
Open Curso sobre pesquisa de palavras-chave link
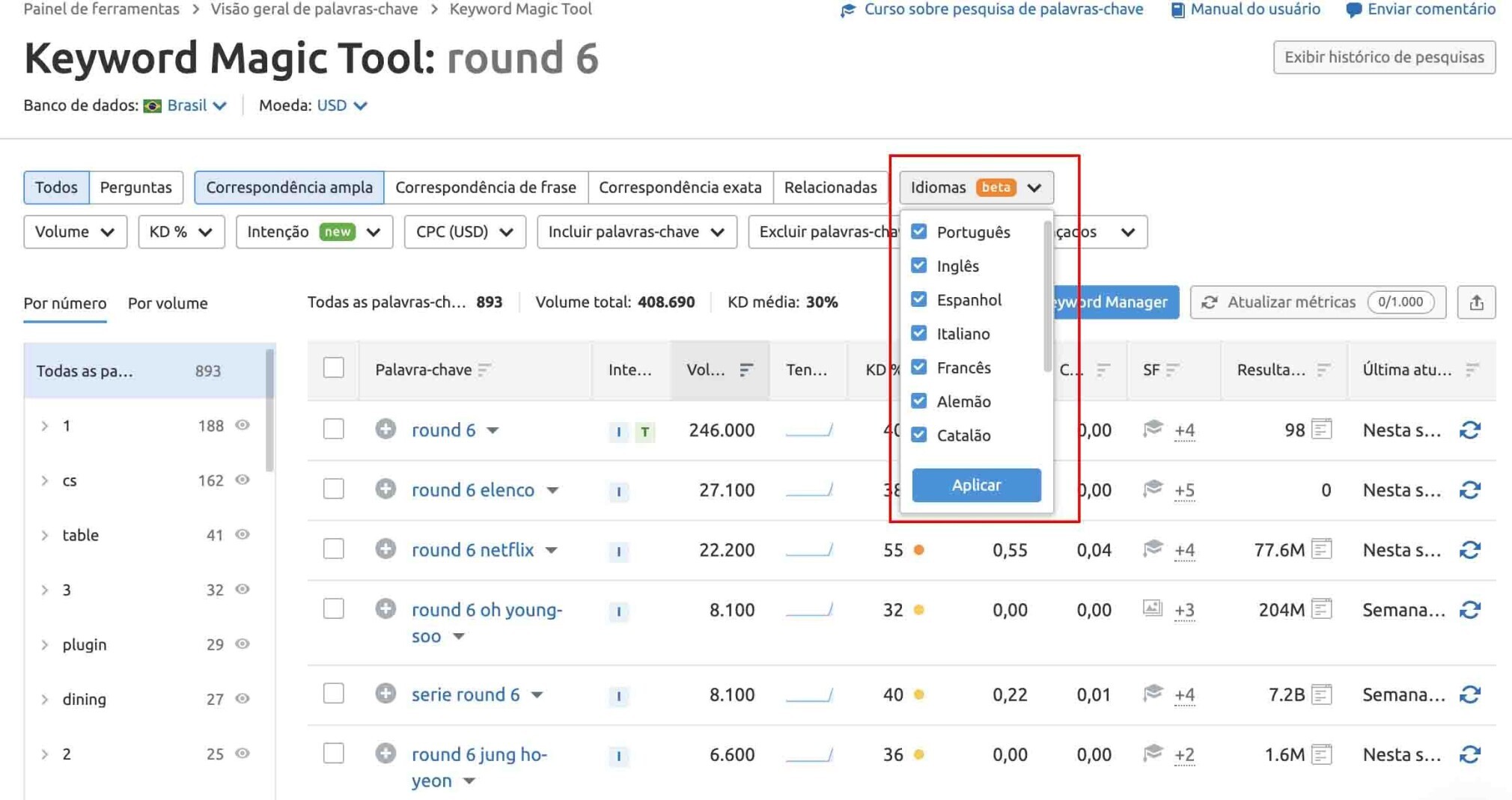(x=993, y=10)
